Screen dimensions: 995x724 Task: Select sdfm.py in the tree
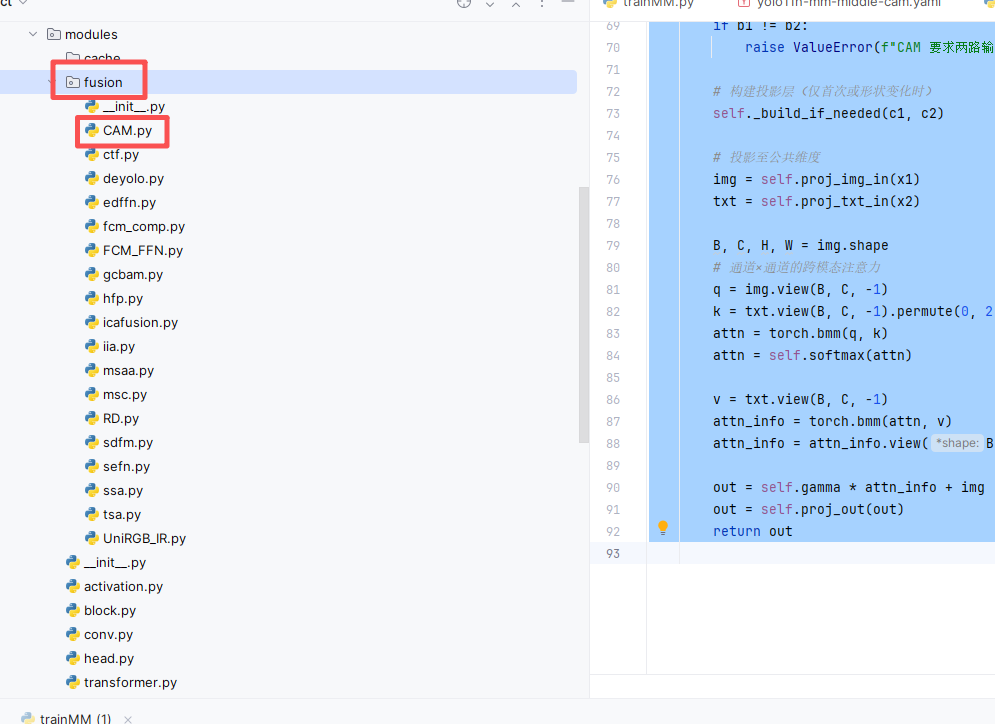point(128,443)
